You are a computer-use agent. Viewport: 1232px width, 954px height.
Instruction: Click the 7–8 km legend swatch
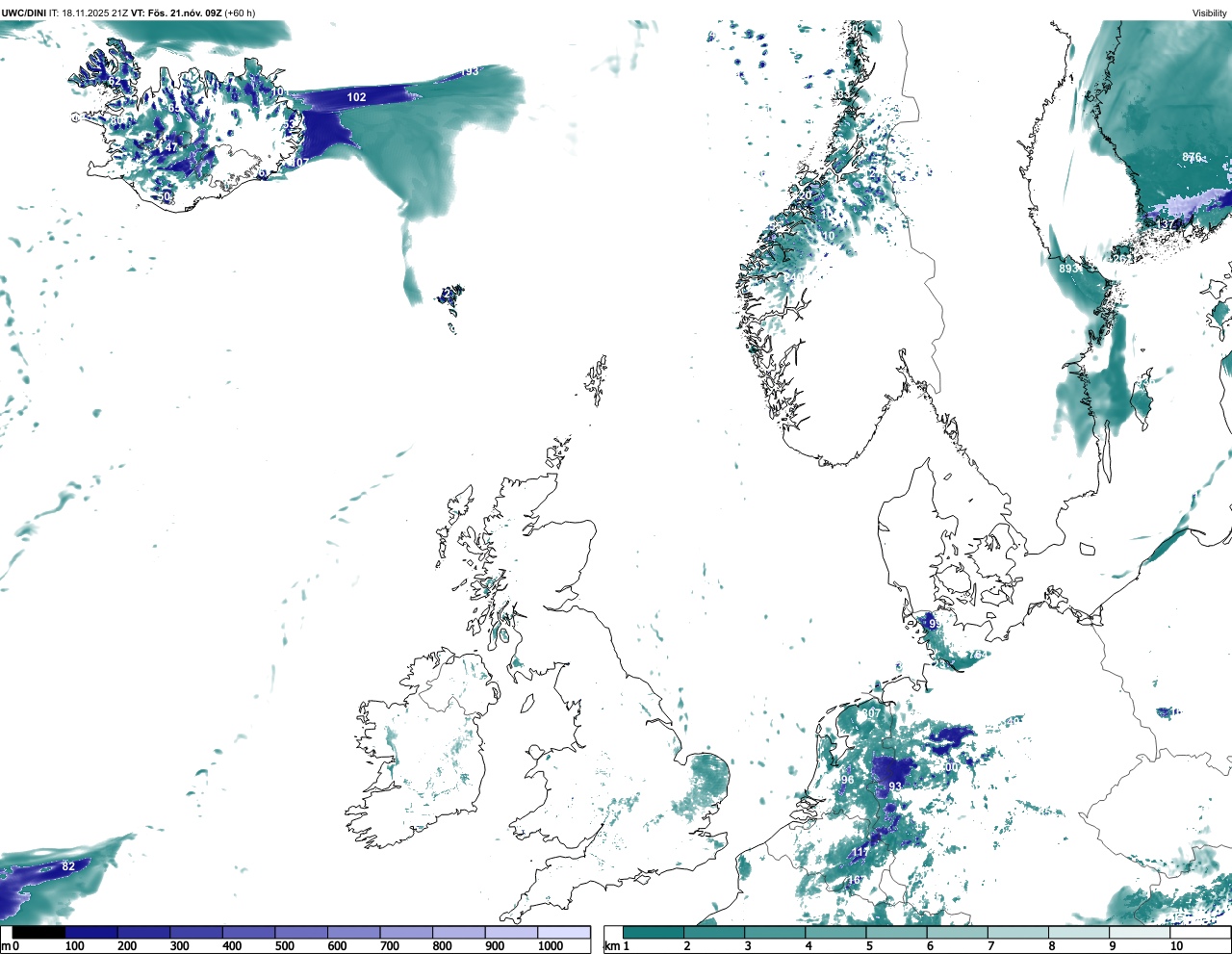click(1019, 932)
